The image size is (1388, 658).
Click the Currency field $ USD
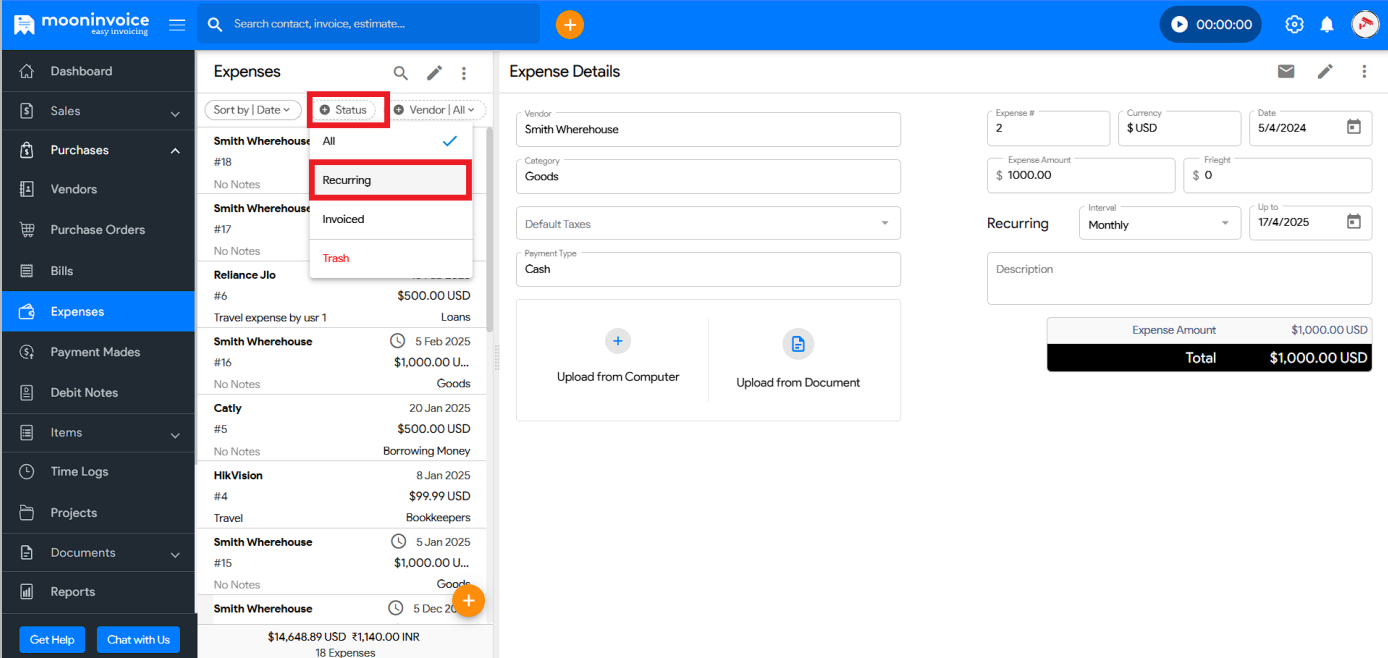click(x=1179, y=128)
